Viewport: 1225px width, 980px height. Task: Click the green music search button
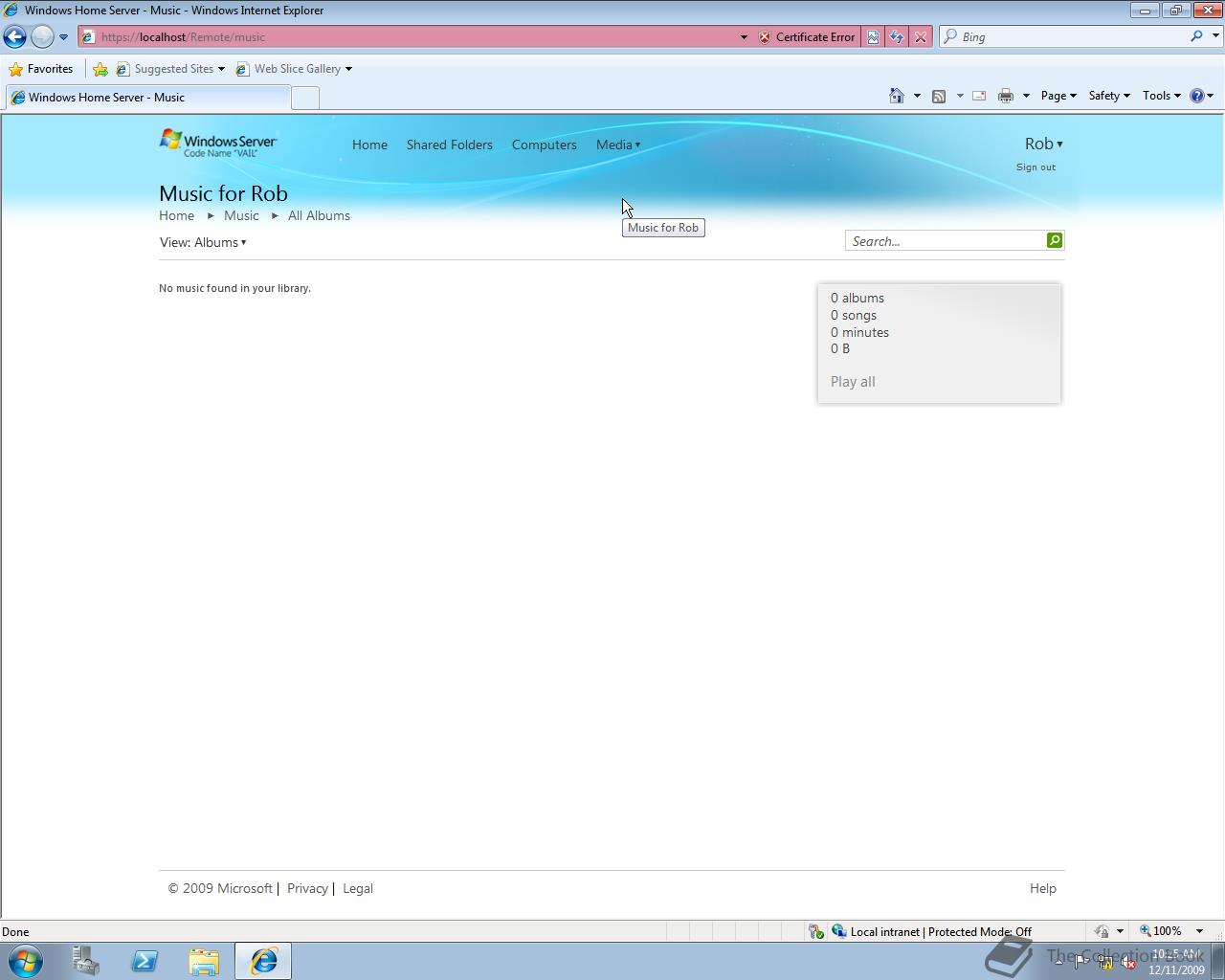1055,240
